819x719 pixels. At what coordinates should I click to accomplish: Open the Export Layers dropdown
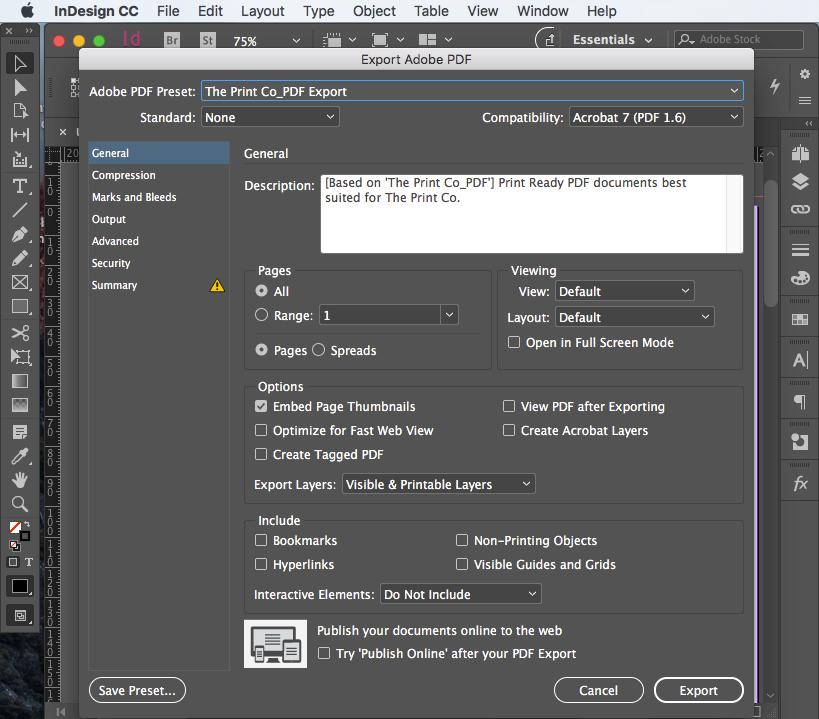[x=437, y=483]
